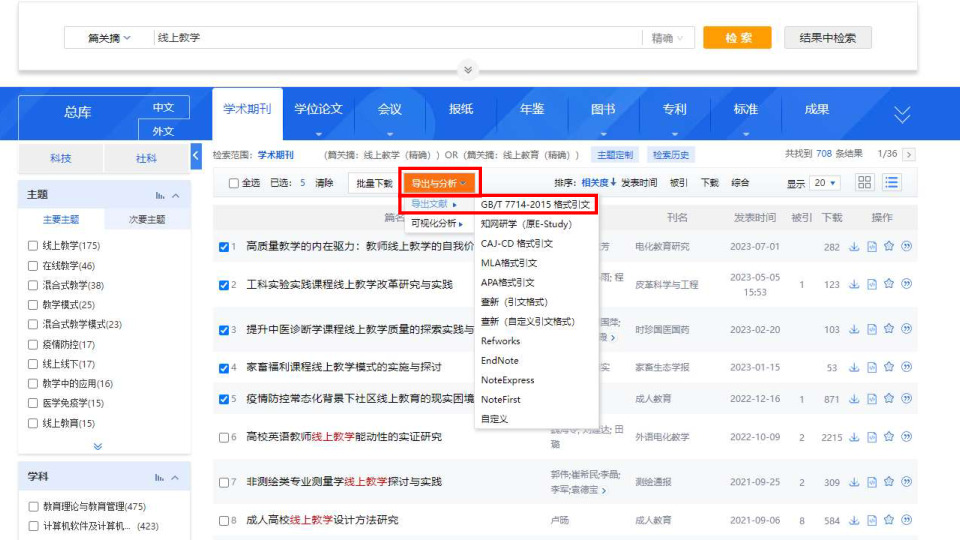Choose NoteExpress export format
Screen dimensions: 960x540
[x=508, y=380]
